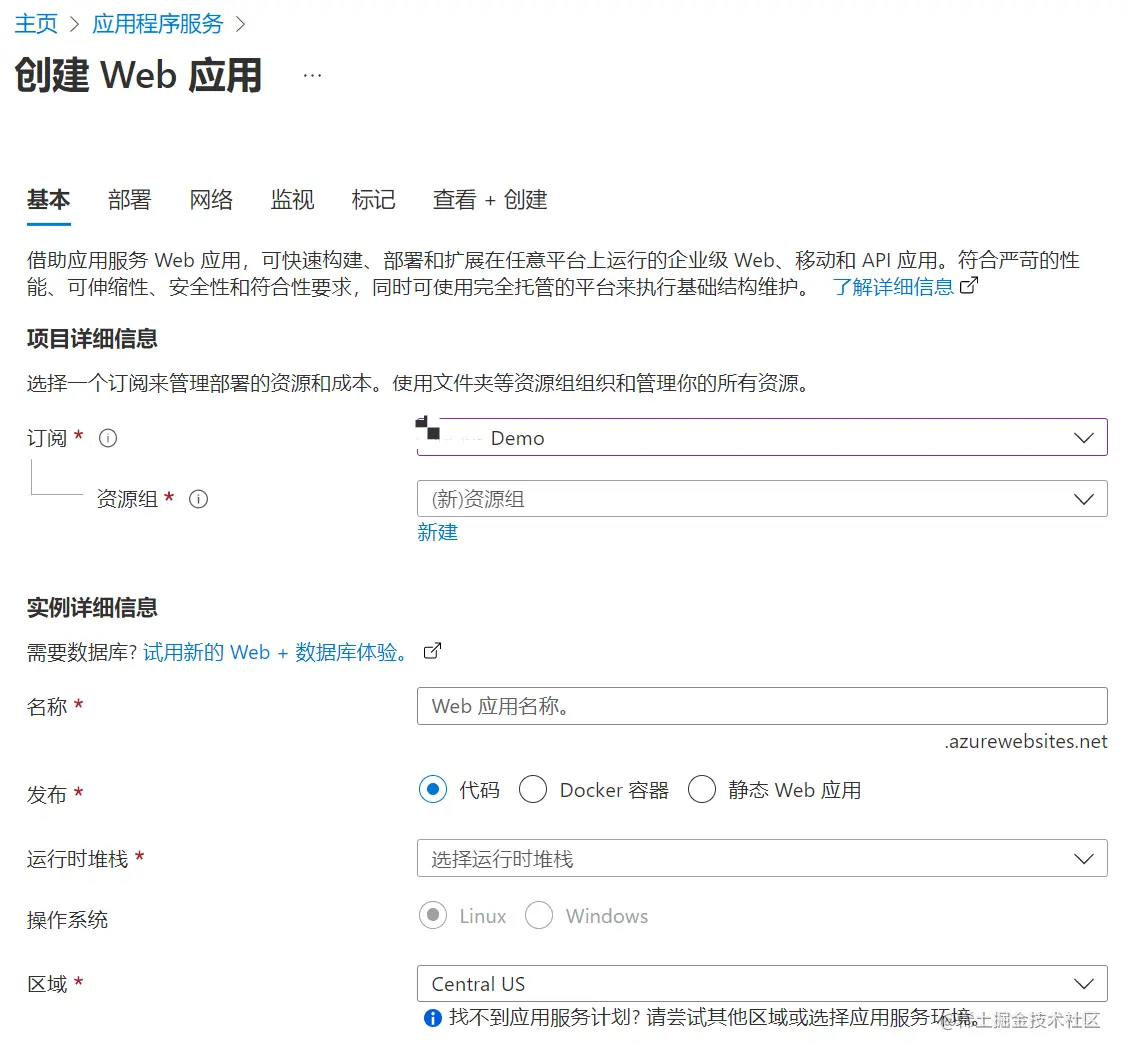Click the blue info icon below 区域
Screen dimensions: 1128x1058
pos(433,1018)
